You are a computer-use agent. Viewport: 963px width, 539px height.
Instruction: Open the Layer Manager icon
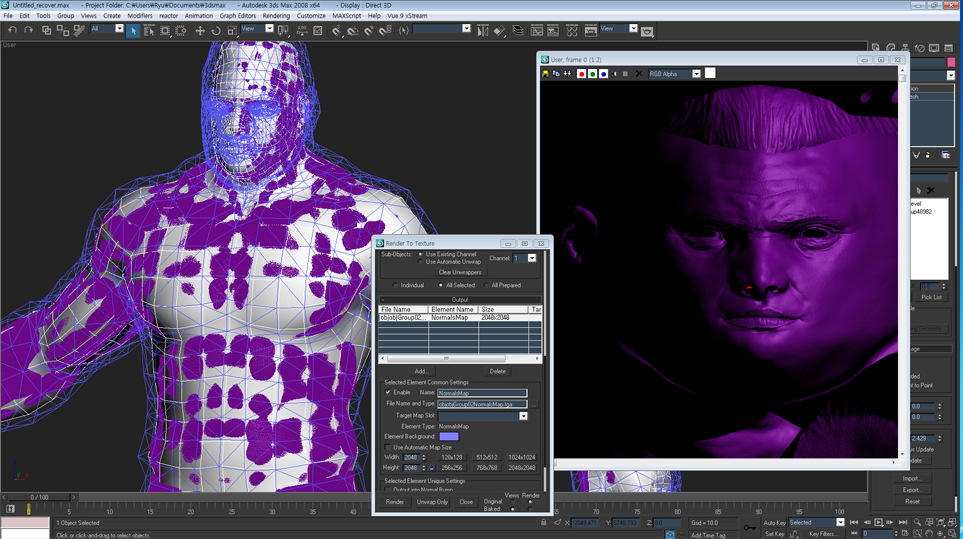(x=518, y=31)
